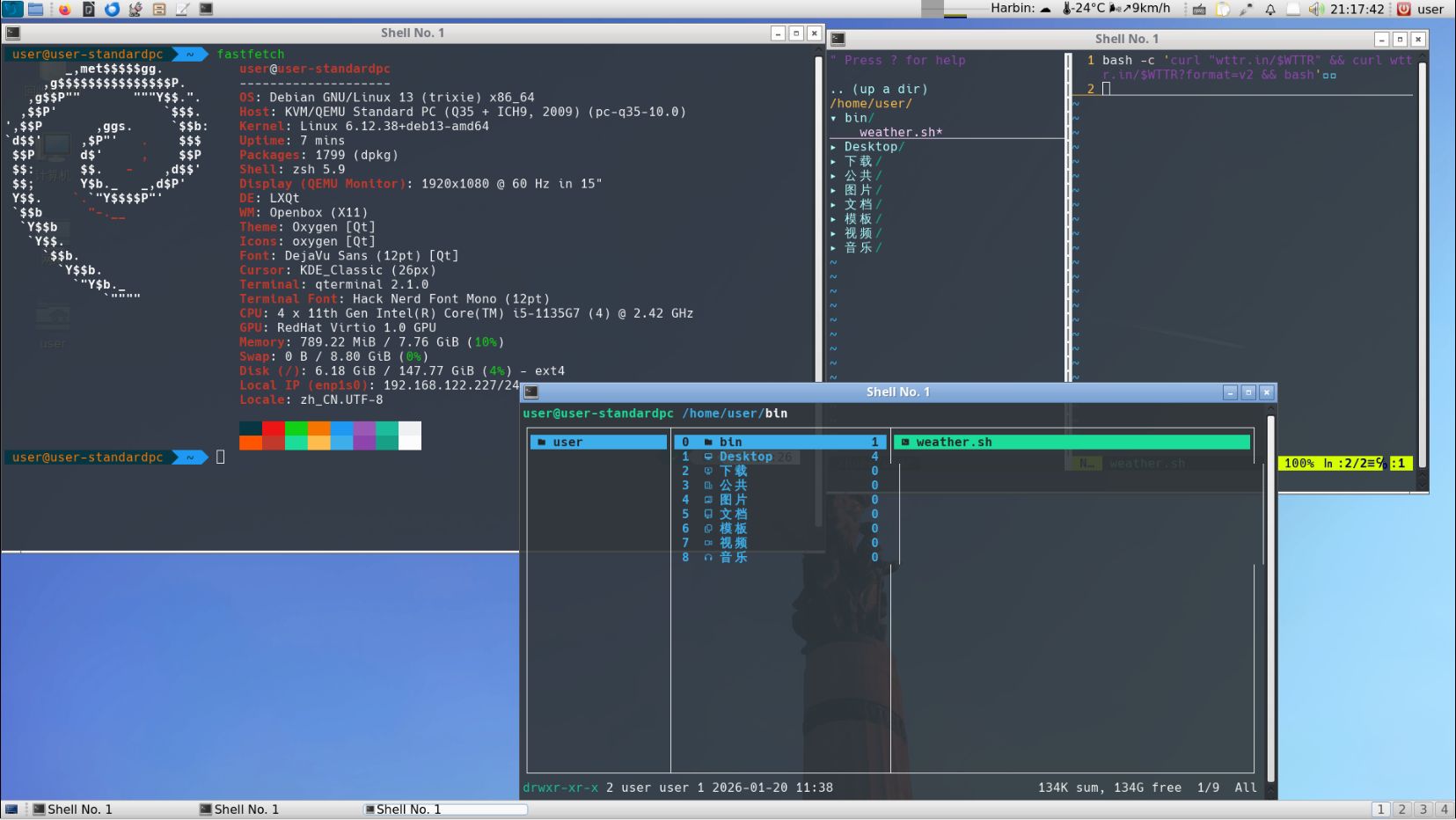Open the notification bell in the system tray
The image size is (1456, 820).
click(x=1271, y=9)
